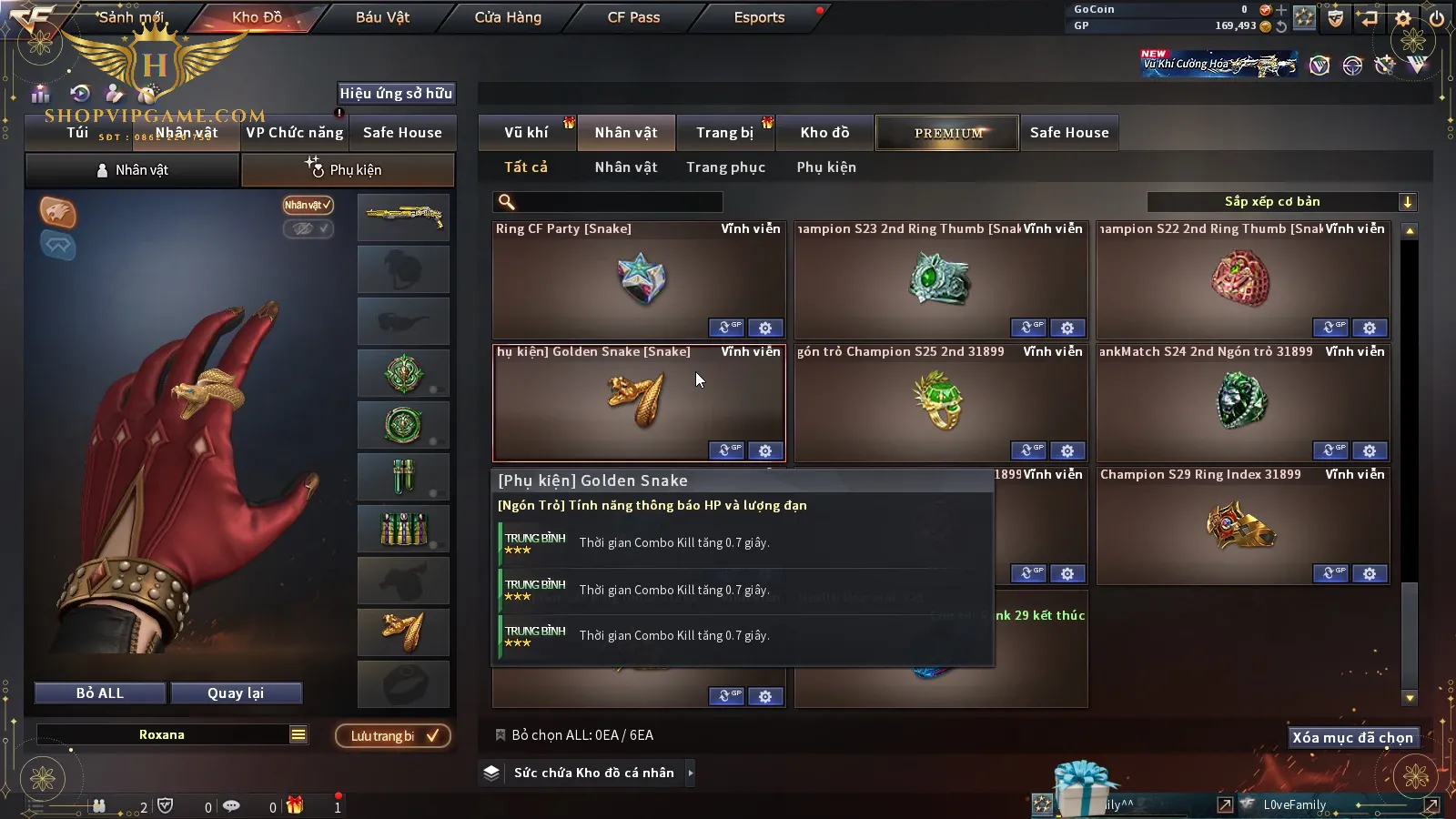
Task: Click Xóa mục đã chọn button
Action: point(1353,737)
